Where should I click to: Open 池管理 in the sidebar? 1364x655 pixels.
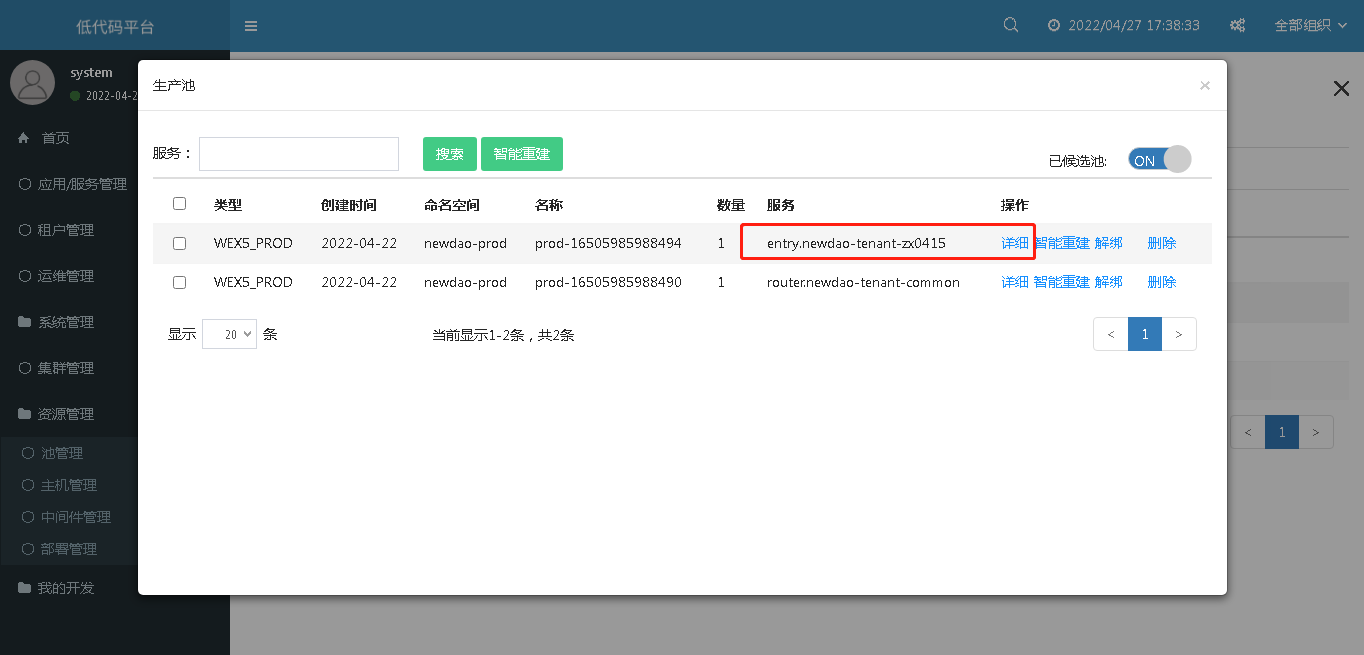(62, 453)
